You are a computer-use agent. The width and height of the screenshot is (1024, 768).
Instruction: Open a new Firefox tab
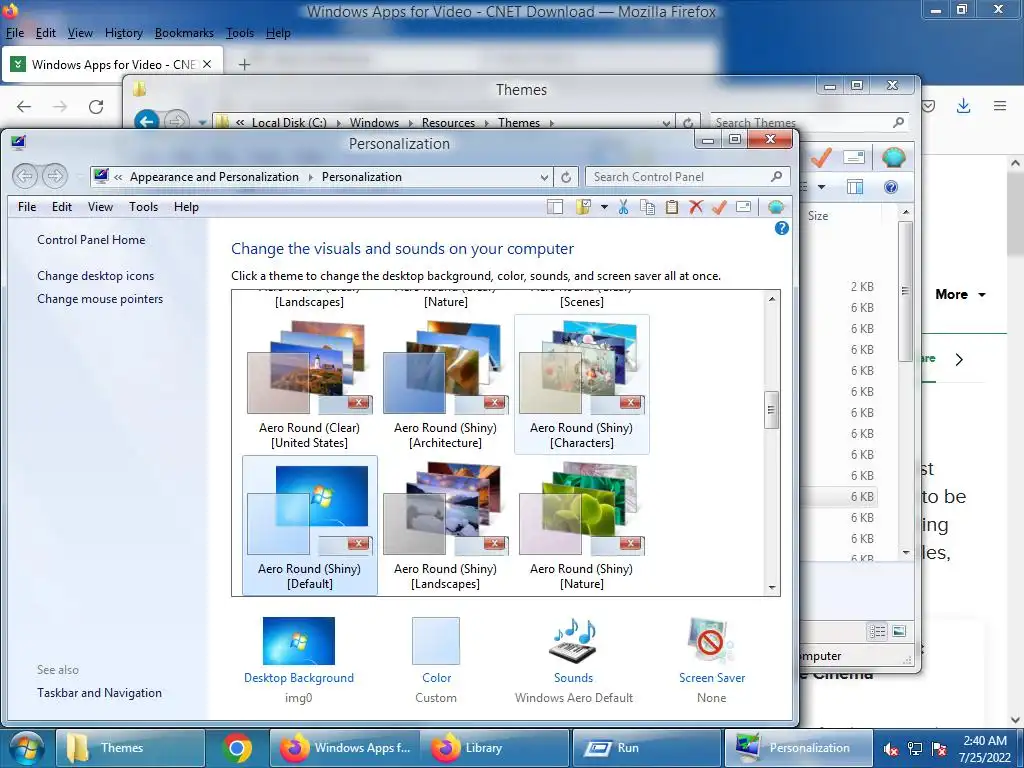244,64
